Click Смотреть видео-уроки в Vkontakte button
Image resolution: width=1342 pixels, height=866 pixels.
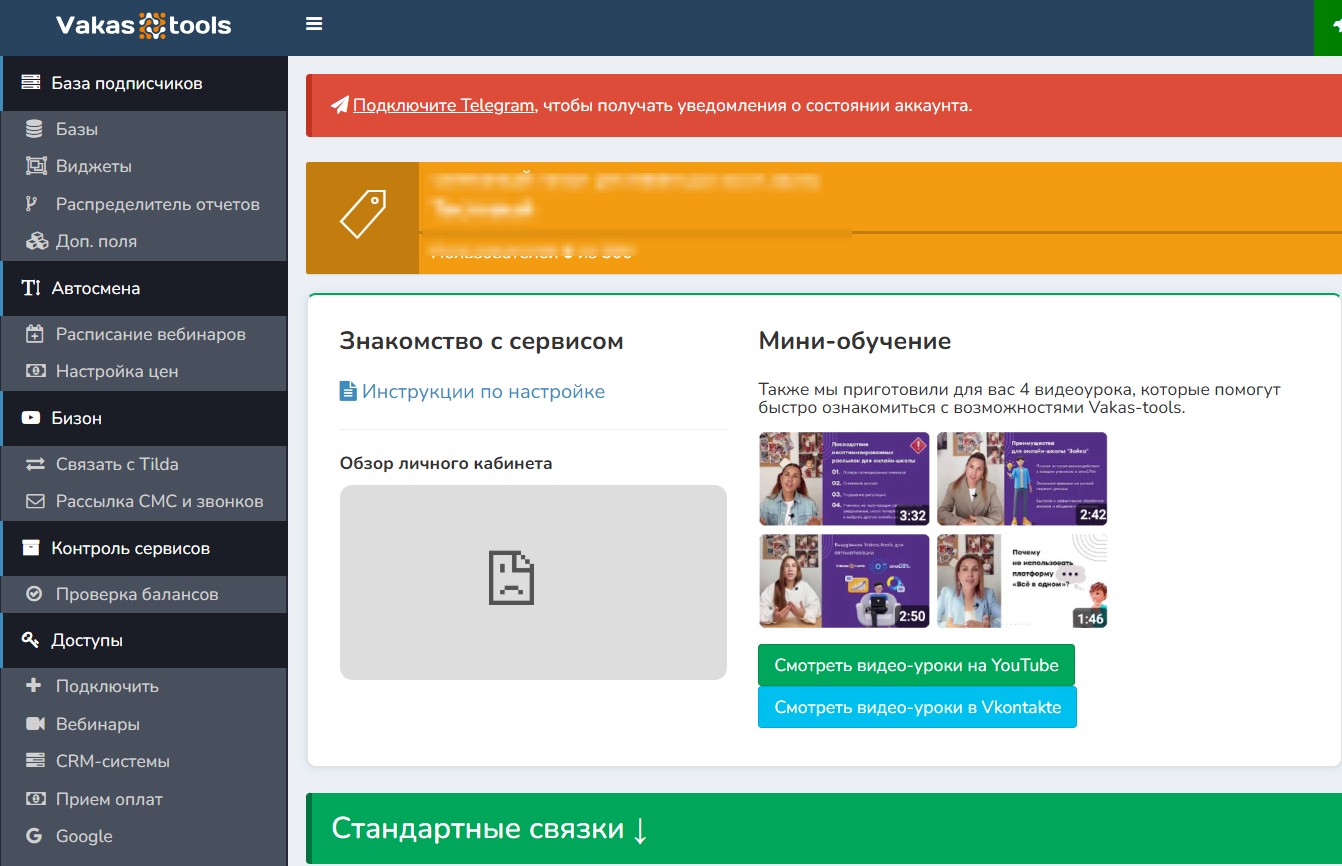916,707
